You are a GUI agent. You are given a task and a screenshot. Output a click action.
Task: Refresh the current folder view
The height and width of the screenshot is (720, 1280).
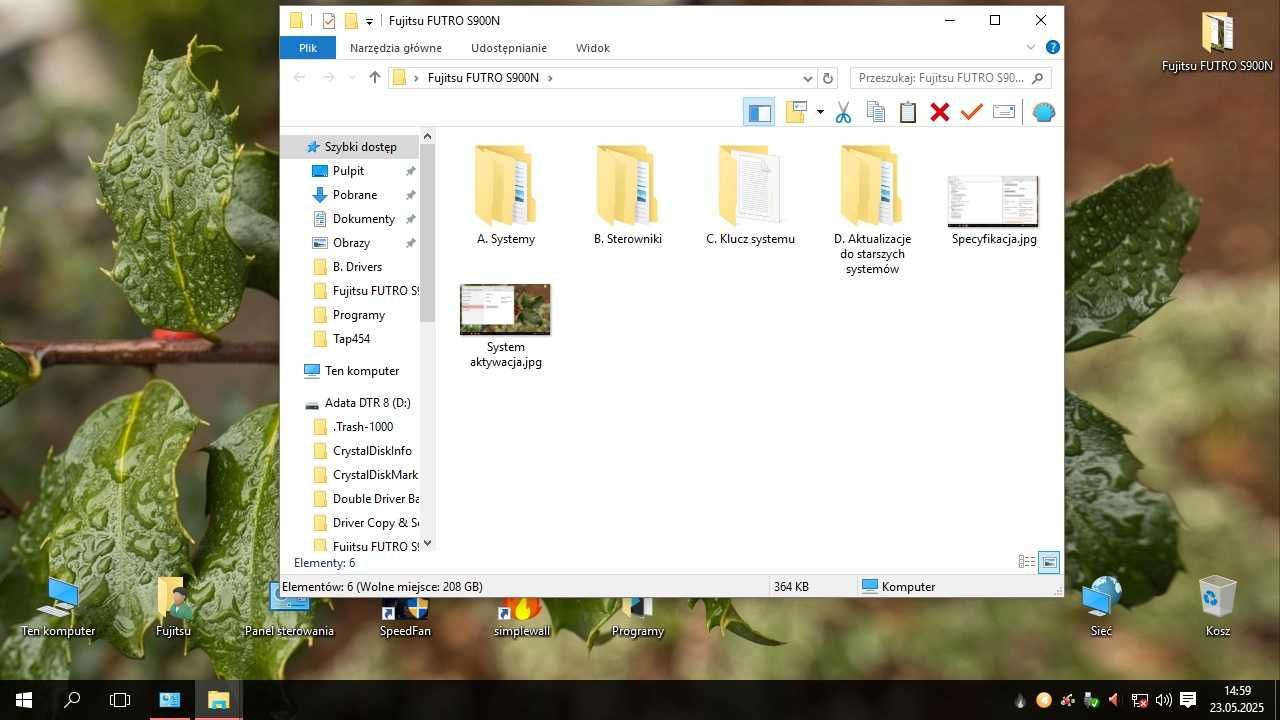click(x=827, y=78)
